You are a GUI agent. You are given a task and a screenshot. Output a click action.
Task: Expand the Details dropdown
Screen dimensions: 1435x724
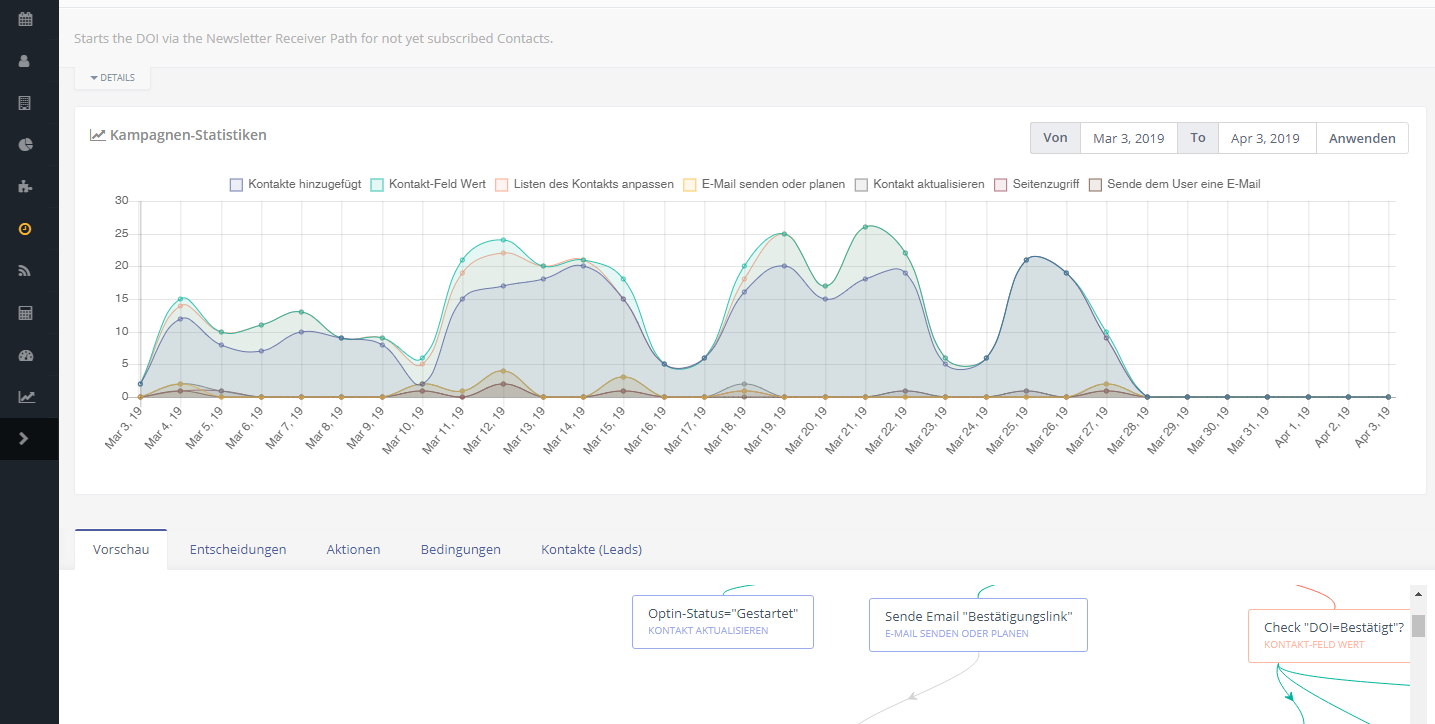click(x=112, y=78)
